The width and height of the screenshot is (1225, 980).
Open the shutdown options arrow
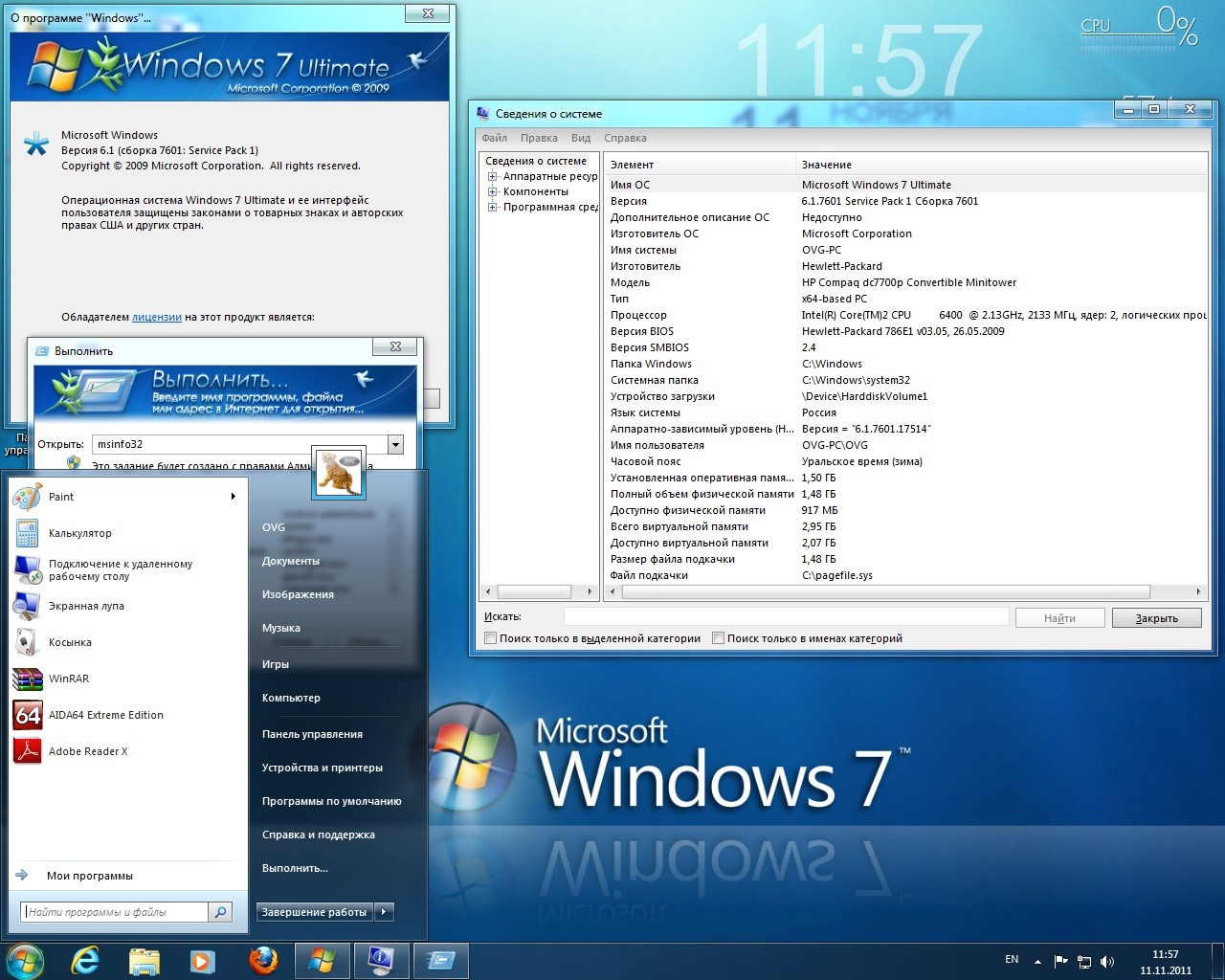click(385, 912)
